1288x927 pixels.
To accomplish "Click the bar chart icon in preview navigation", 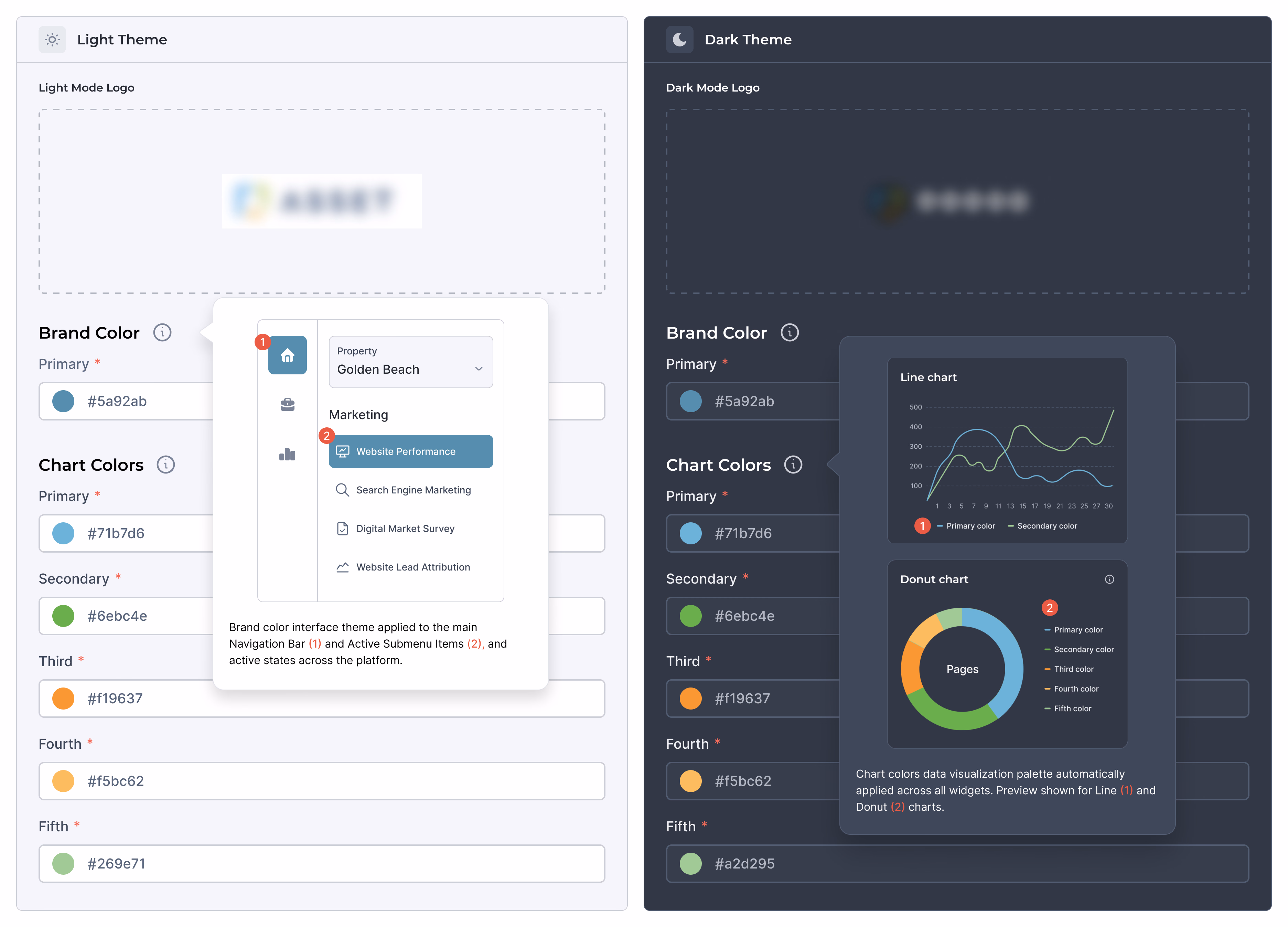I will click(x=287, y=454).
